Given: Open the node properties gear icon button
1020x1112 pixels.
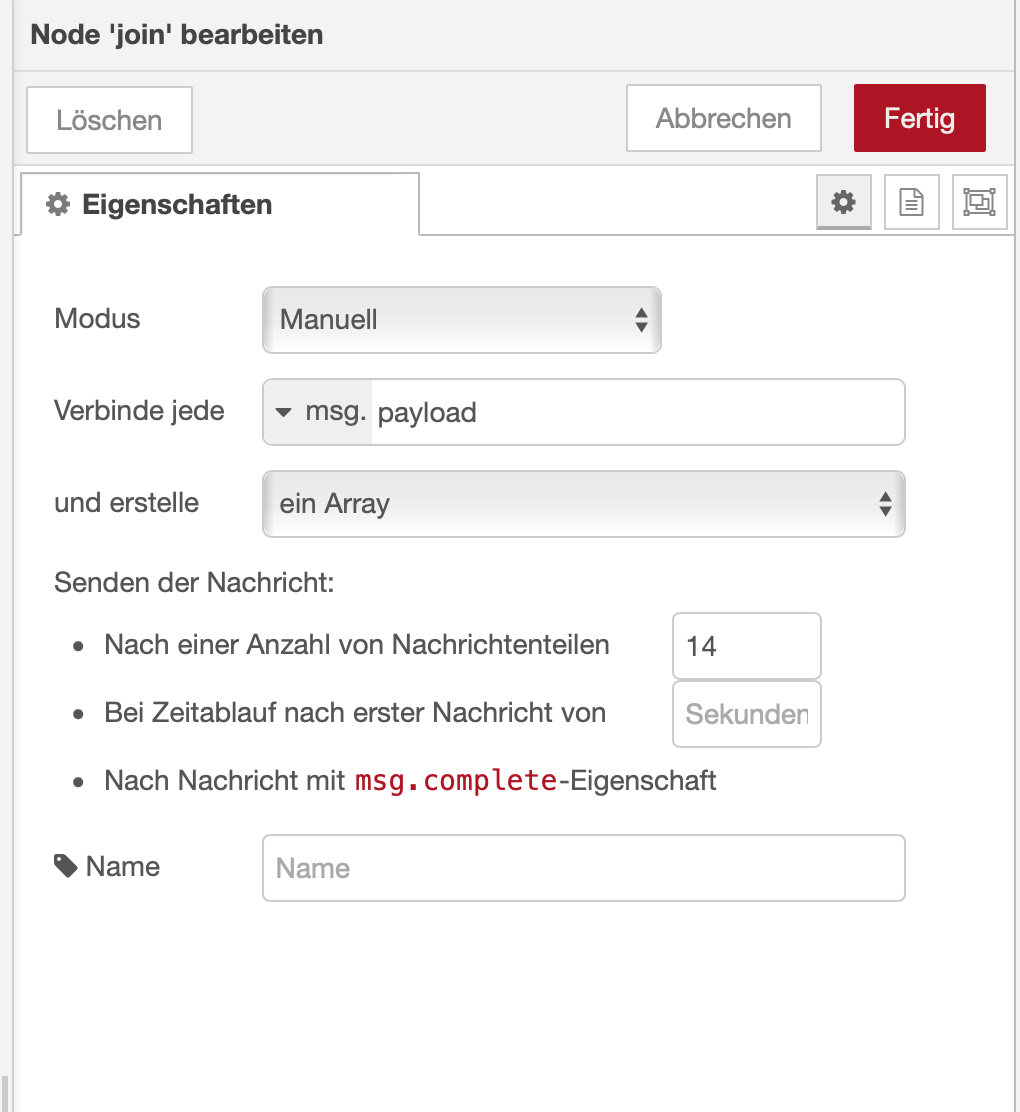Looking at the screenshot, I should pyautogui.click(x=844, y=203).
